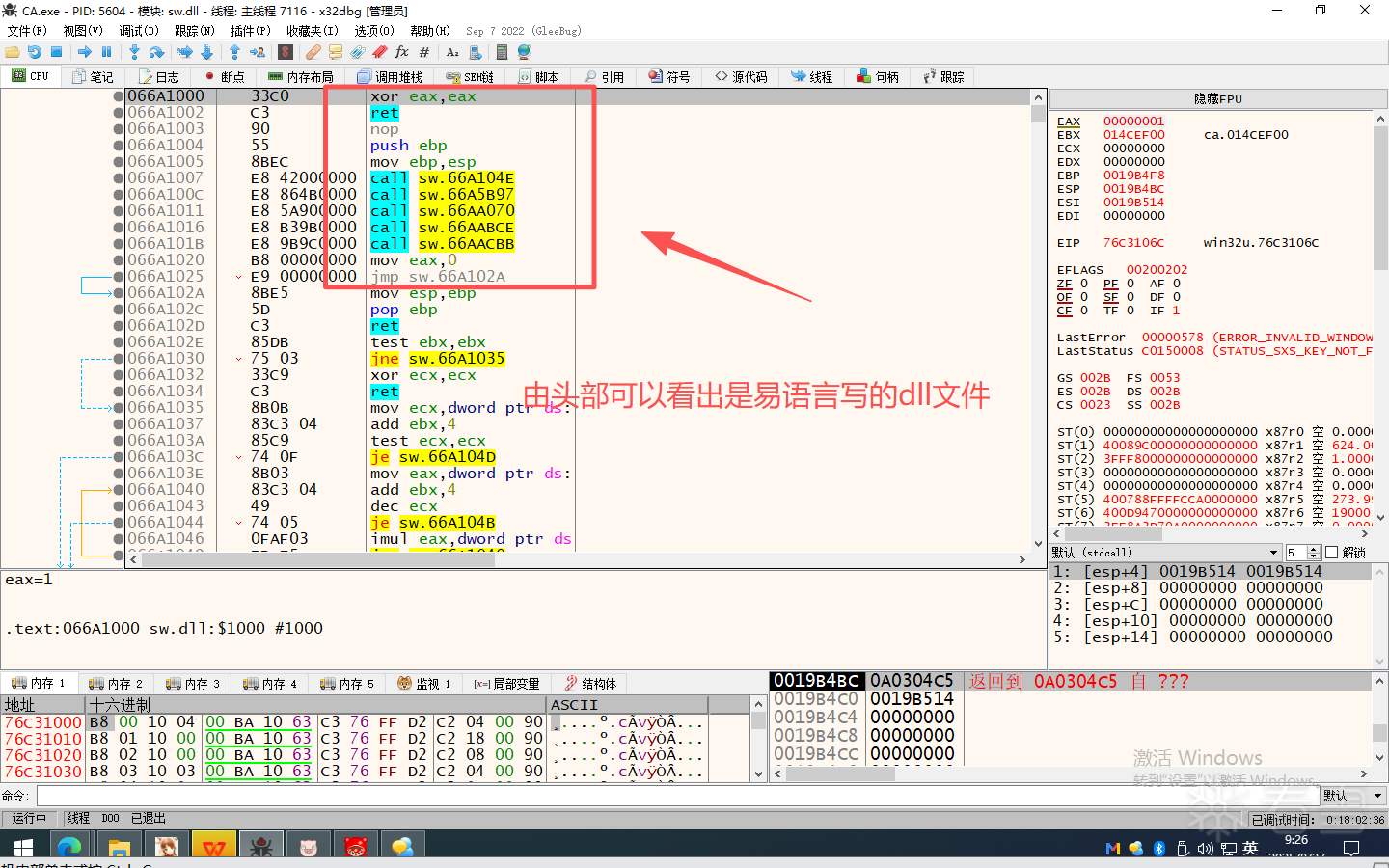The height and width of the screenshot is (868, 1389).
Task: Toggle the ZF flag value
Action: coord(1084,284)
